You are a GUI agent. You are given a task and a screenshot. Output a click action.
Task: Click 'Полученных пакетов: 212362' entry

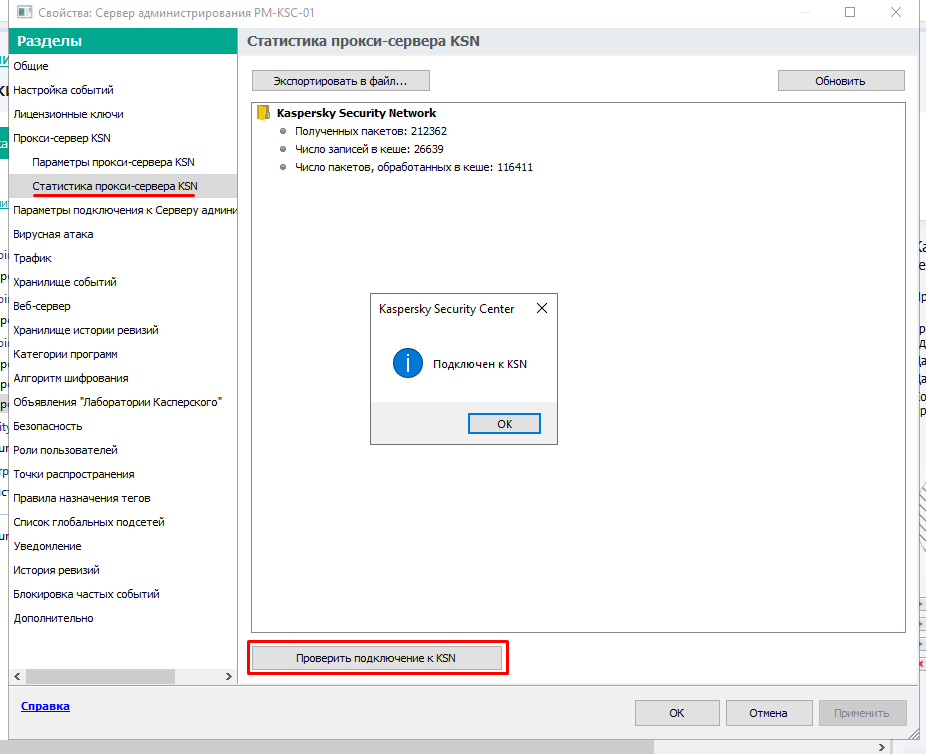click(x=371, y=131)
